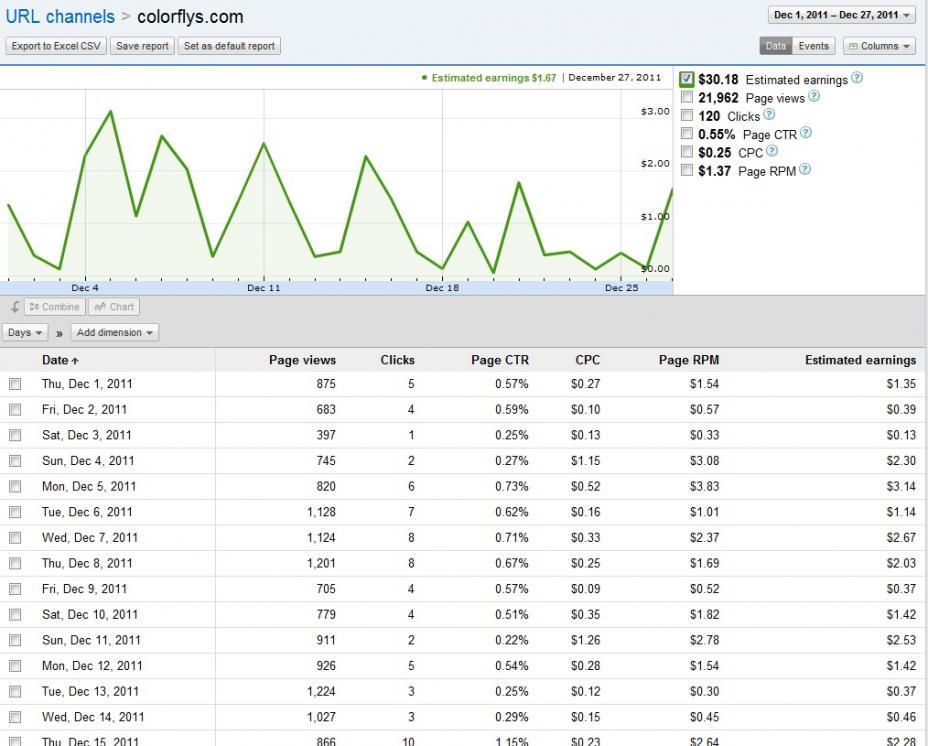This screenshot has width=928, height=746.
Task: Select the Tue, Dec 6, 2011 row checkbox
Action: 15,512
